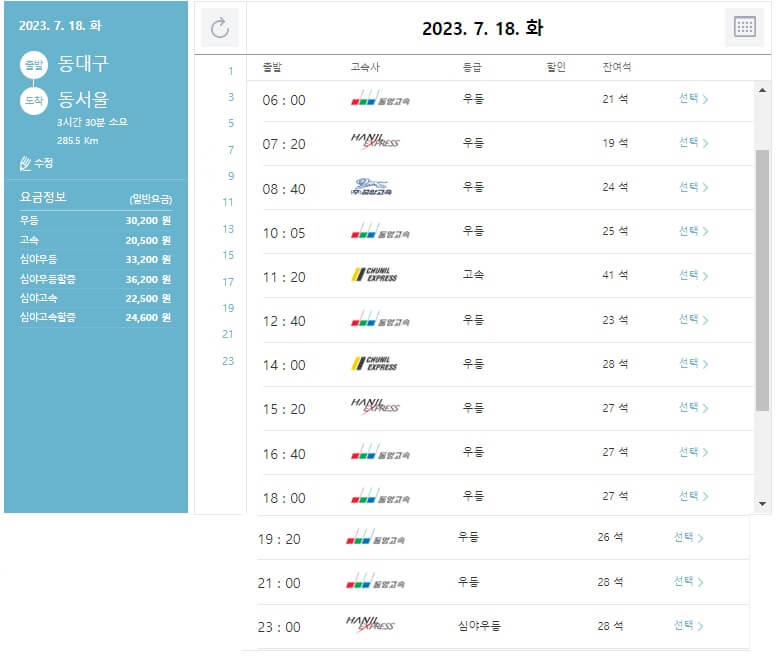Click the 도착 arrival badge icon
Image resolution: width=779 pixels, height=659 pixels.
click(x=34, y=100)
